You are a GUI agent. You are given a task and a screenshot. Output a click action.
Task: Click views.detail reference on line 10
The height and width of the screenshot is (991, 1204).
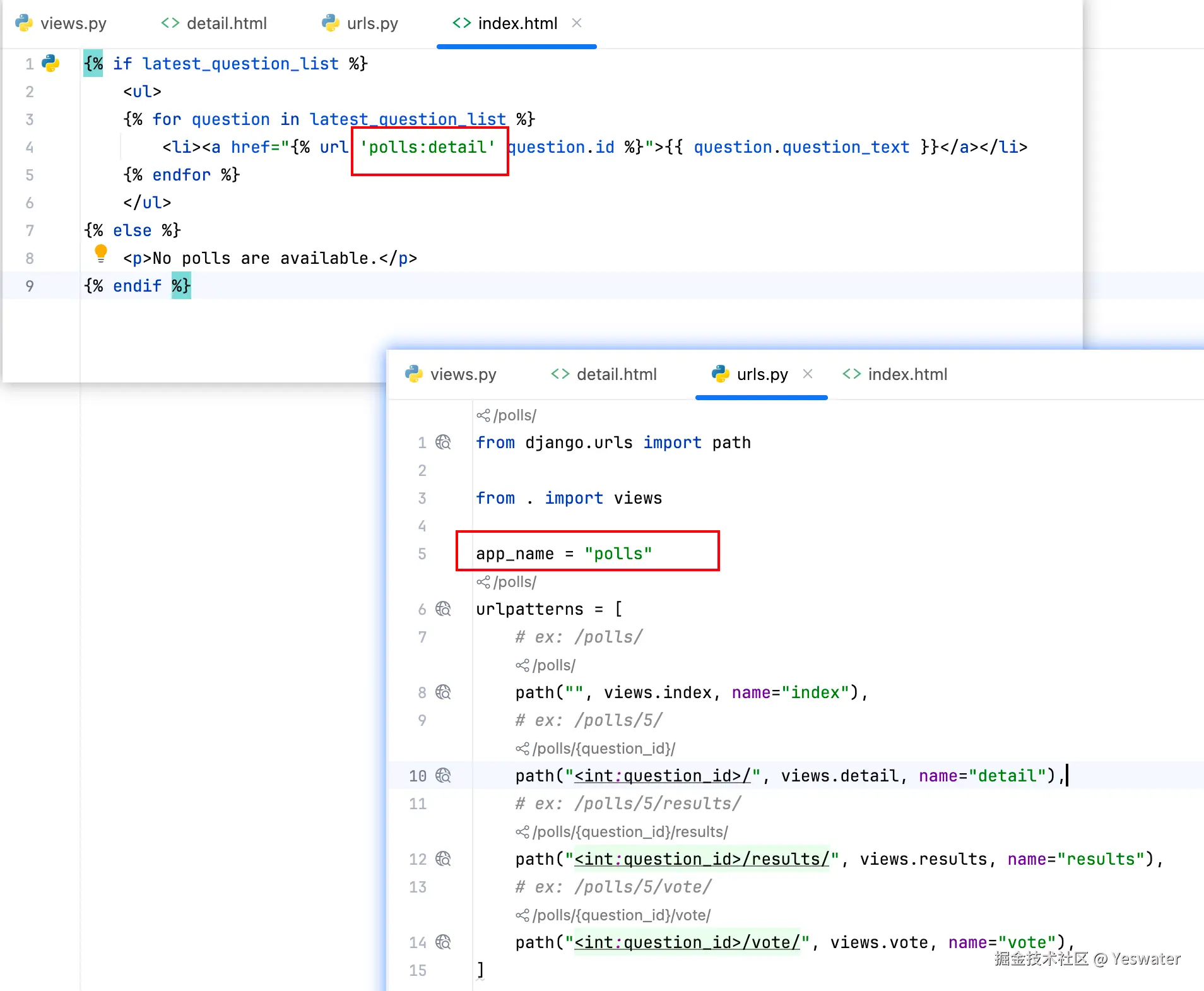coord(840,776)
